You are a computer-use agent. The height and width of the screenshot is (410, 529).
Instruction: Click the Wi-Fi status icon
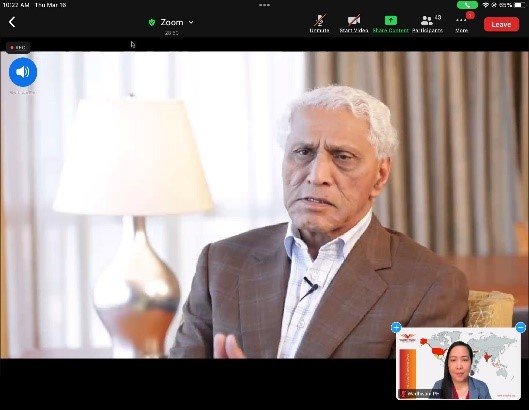(486, 5)
